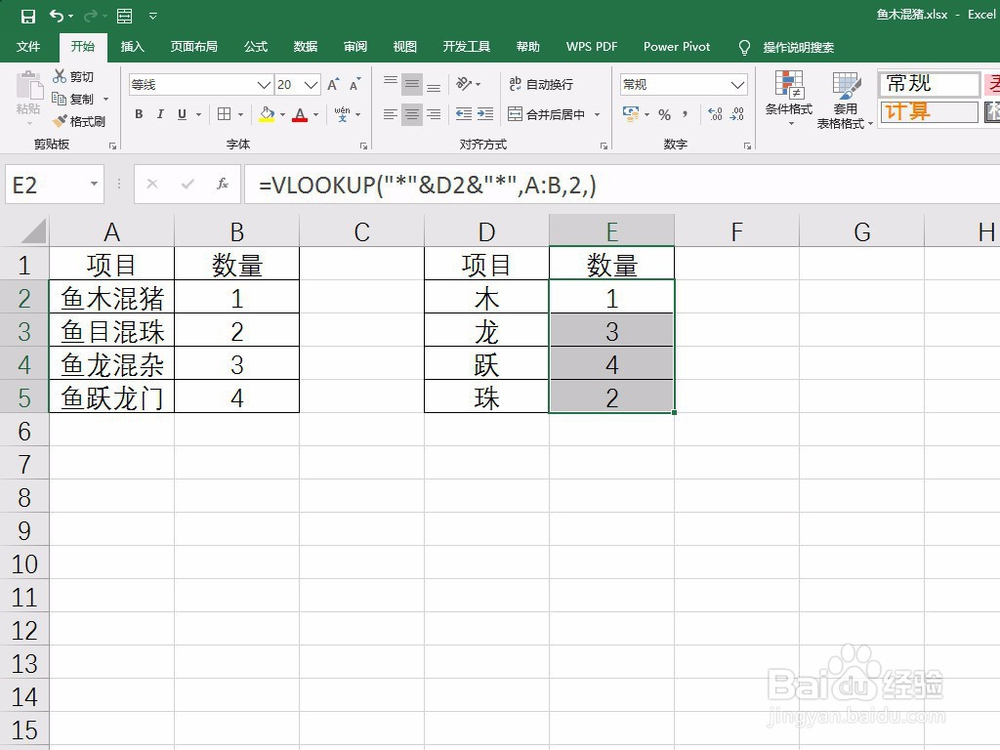Click the Percent Style icon
Screen dimensions: 1000x750
(666, 115)
